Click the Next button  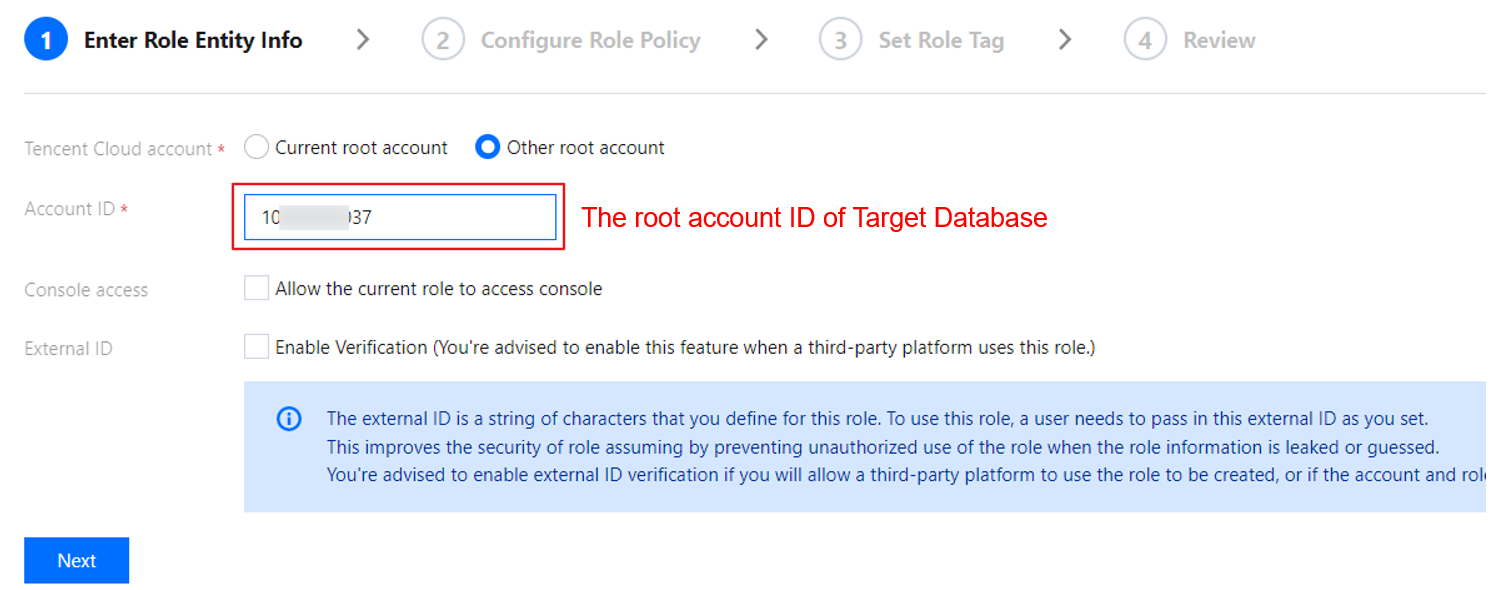(76, 560)
